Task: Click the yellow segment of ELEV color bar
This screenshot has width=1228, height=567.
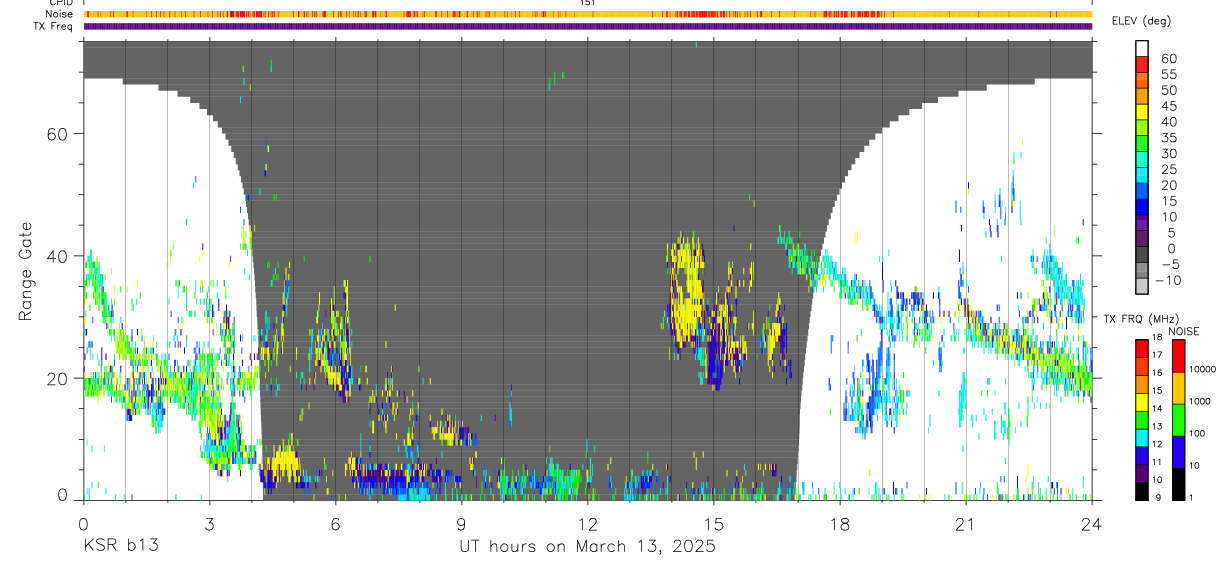Action: (x=1142, y=114)
